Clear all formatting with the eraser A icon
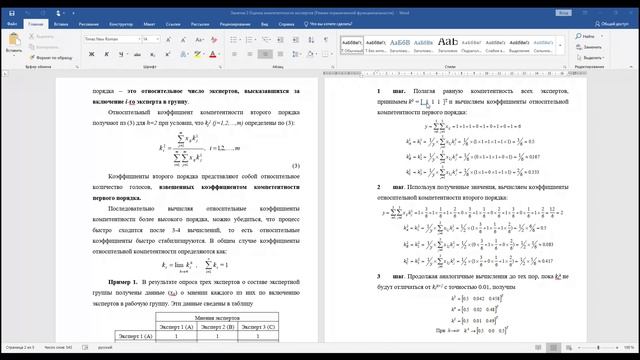Screen dimensions: 640x360 click(214, 40)
